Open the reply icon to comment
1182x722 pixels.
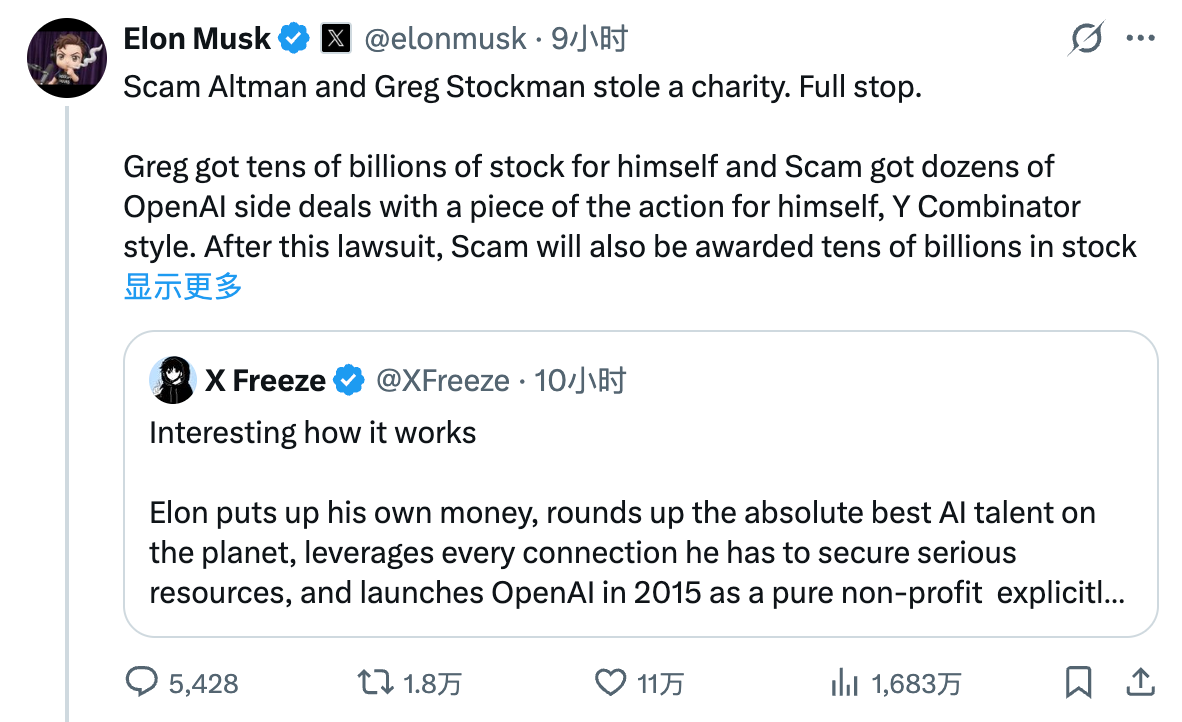click(x=143, y=684)
